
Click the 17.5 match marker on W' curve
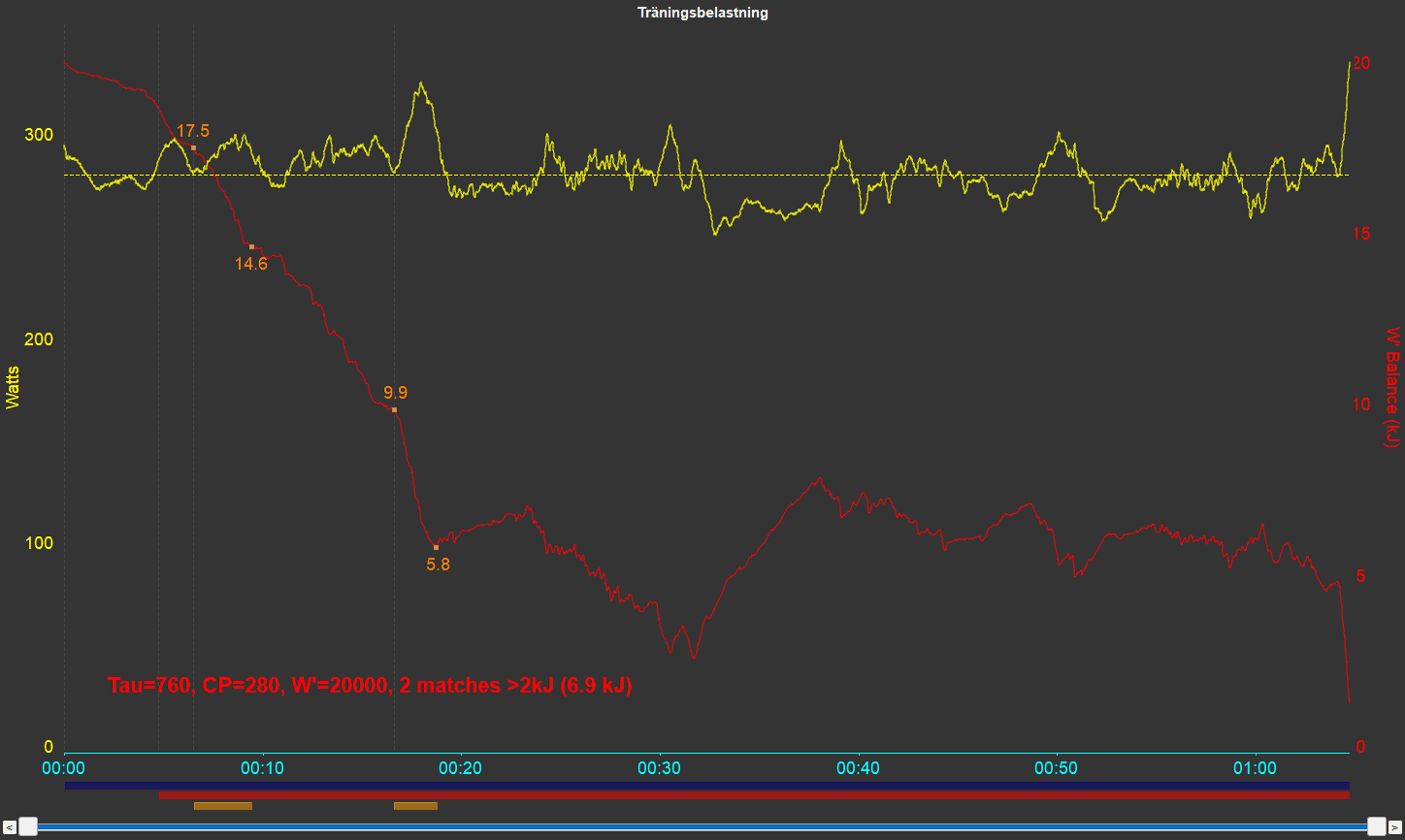(193, 148)
